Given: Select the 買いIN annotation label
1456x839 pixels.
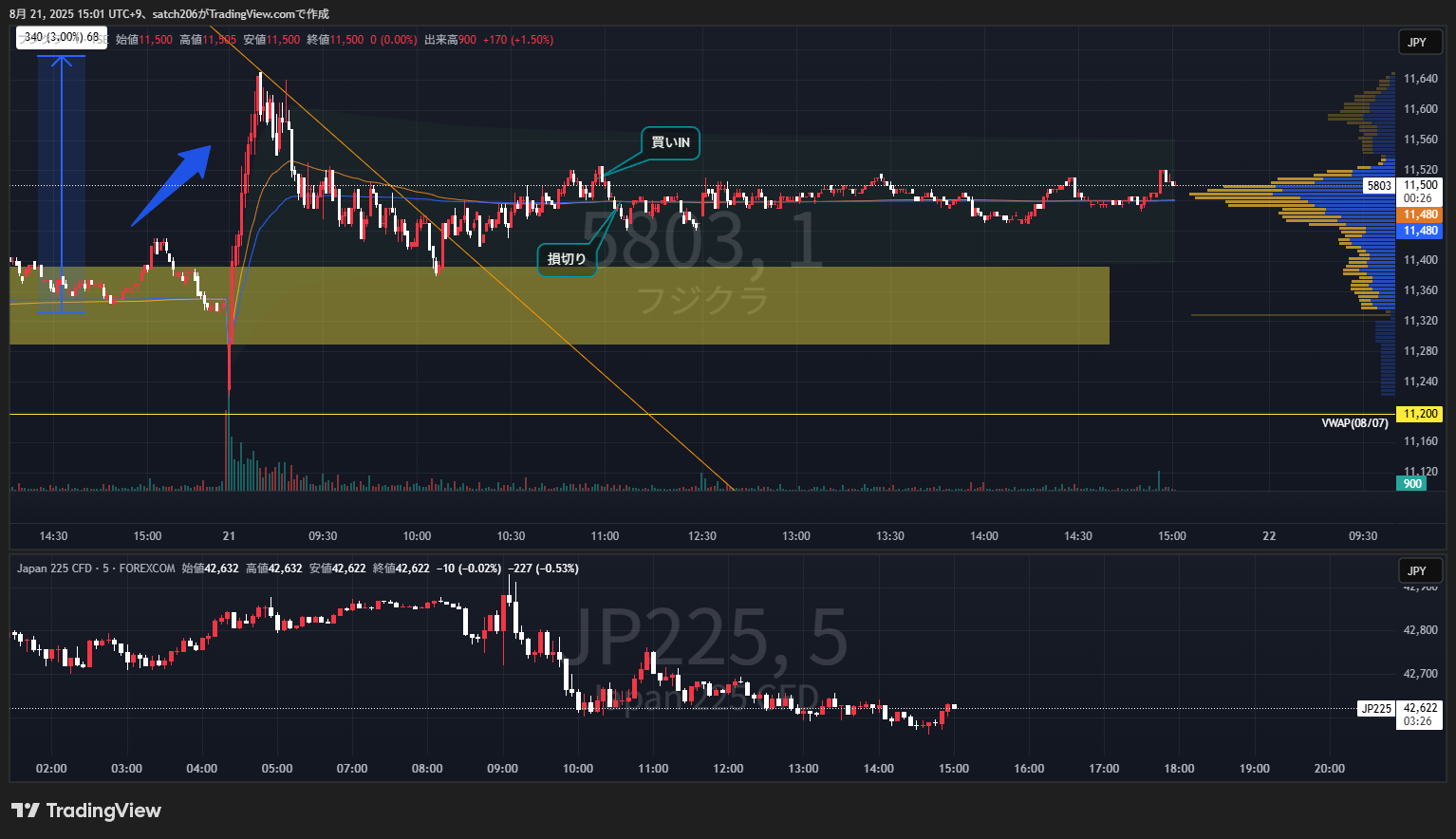Looking at the screenshot, I should click(x=670, y=143).
